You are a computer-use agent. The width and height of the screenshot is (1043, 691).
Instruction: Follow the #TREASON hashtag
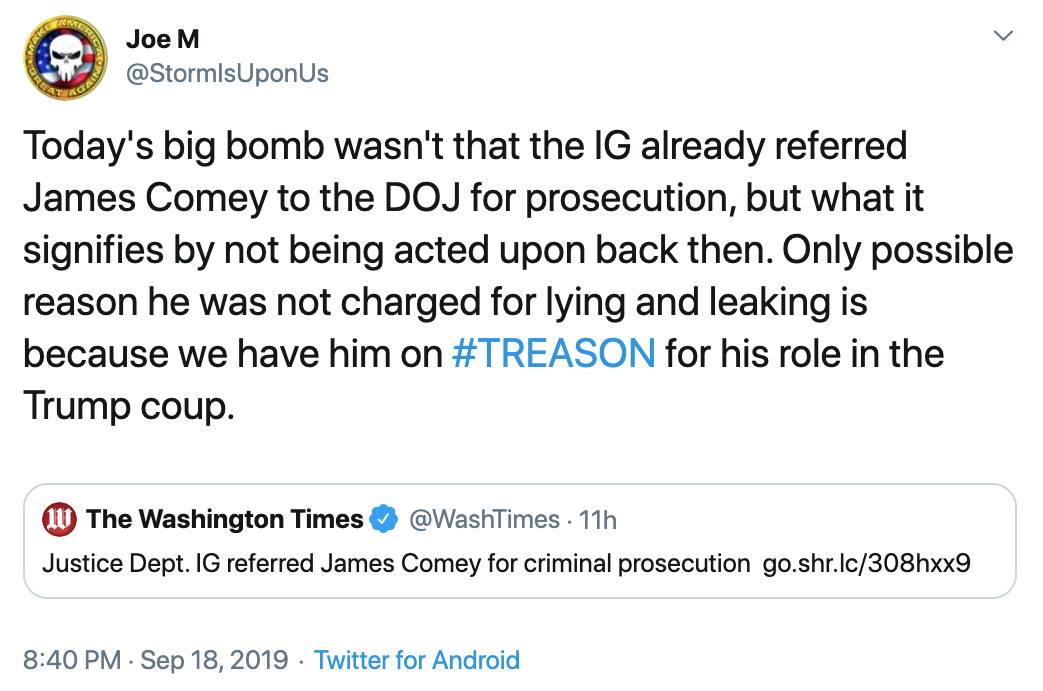[x=553, y=354]
